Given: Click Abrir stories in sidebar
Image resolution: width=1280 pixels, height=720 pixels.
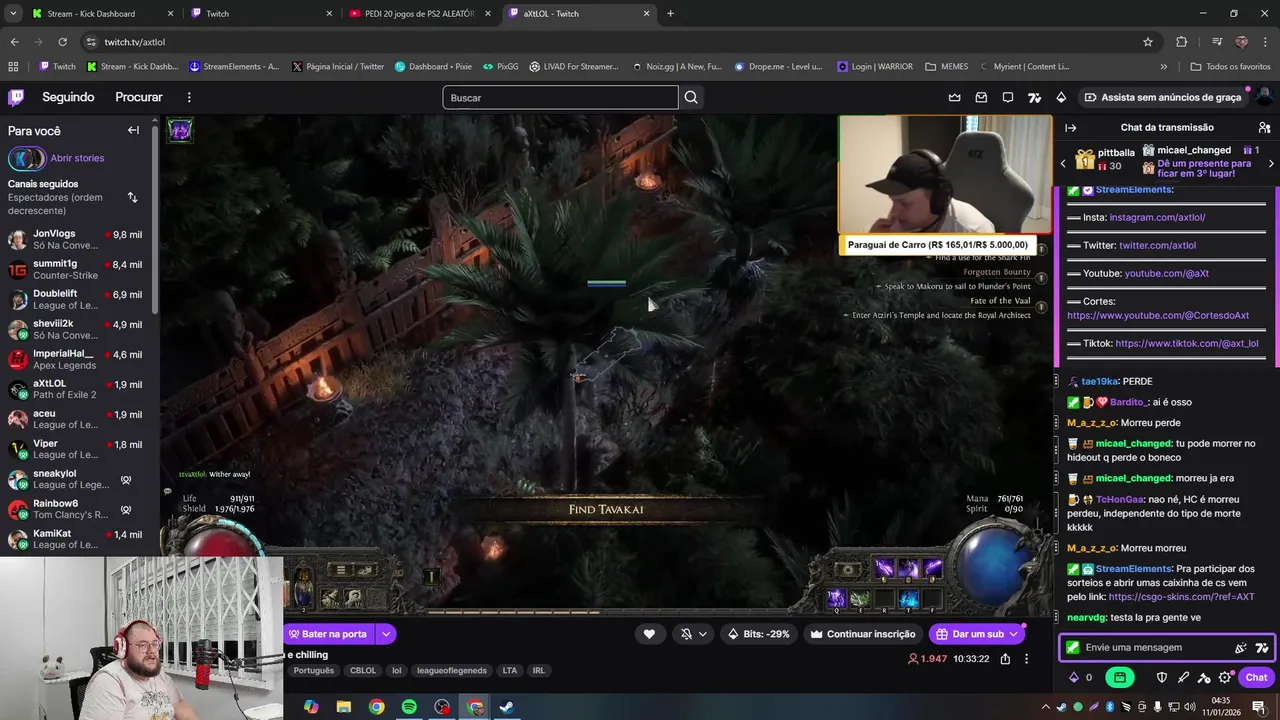Looking at the screenshot, I should [77, 158].
